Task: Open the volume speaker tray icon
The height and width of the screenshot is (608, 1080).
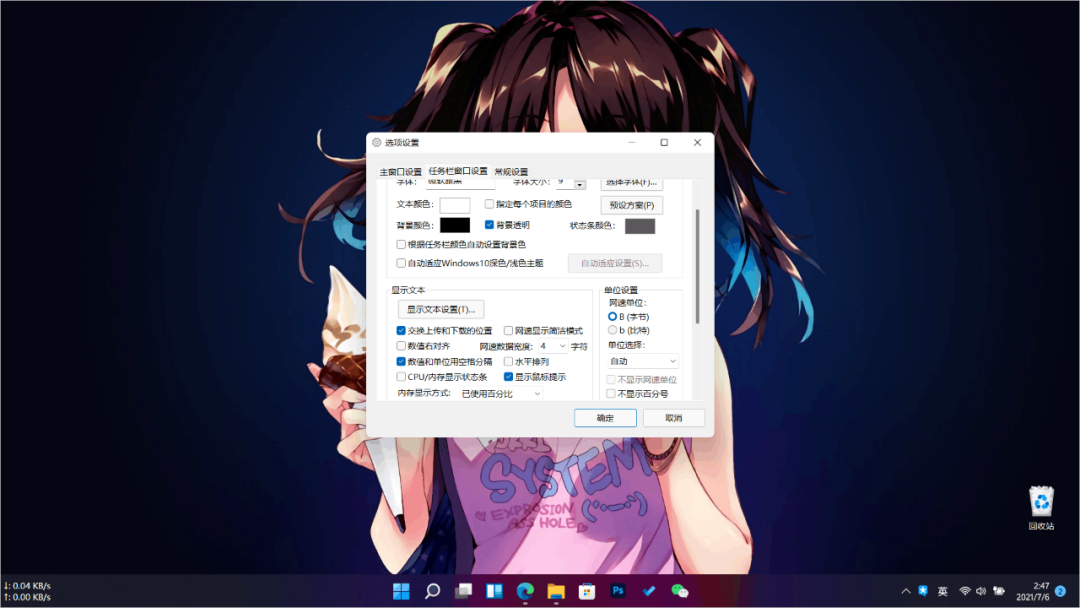Action: point(981,591)
